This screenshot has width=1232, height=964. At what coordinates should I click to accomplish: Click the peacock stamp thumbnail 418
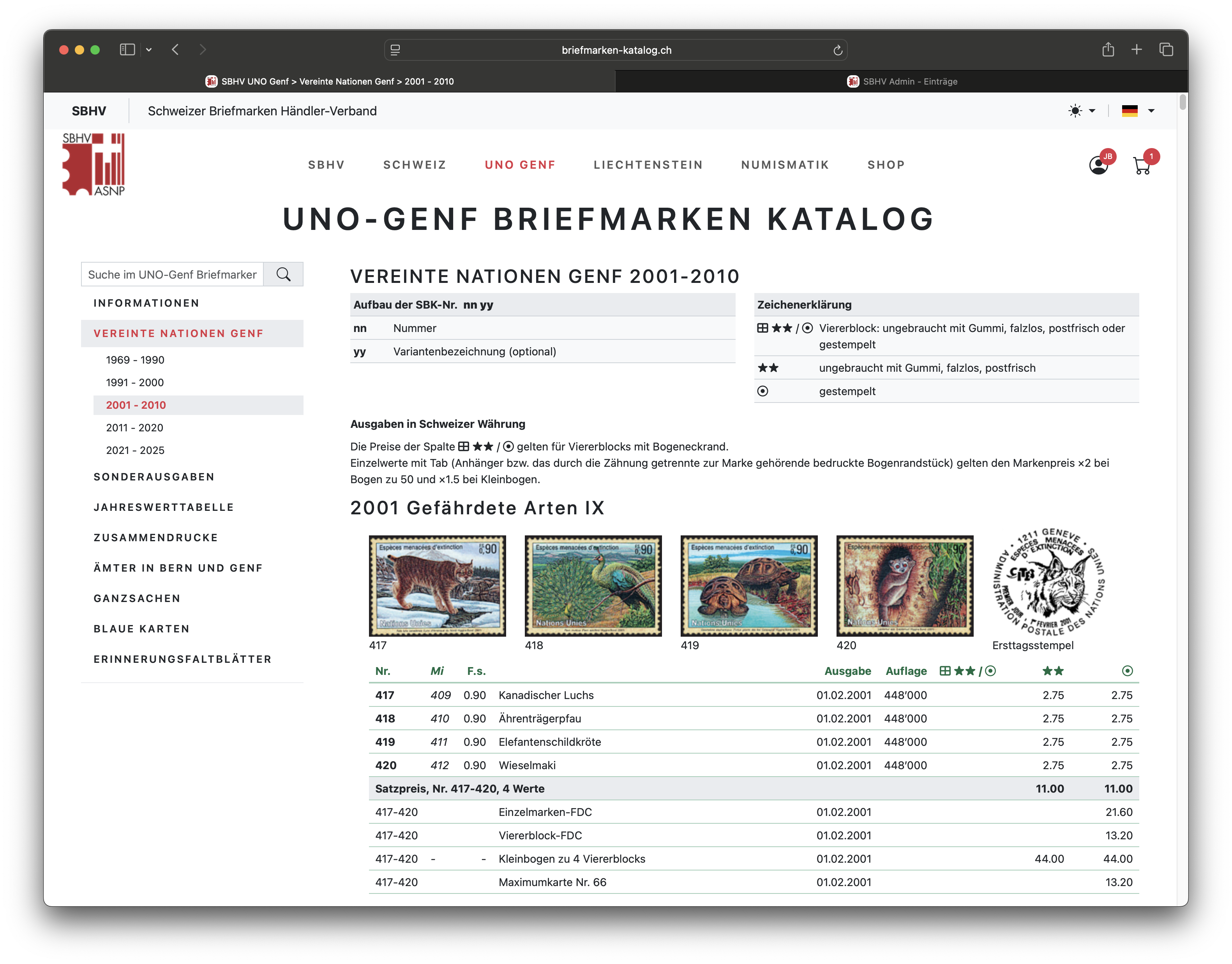(593, 586)
